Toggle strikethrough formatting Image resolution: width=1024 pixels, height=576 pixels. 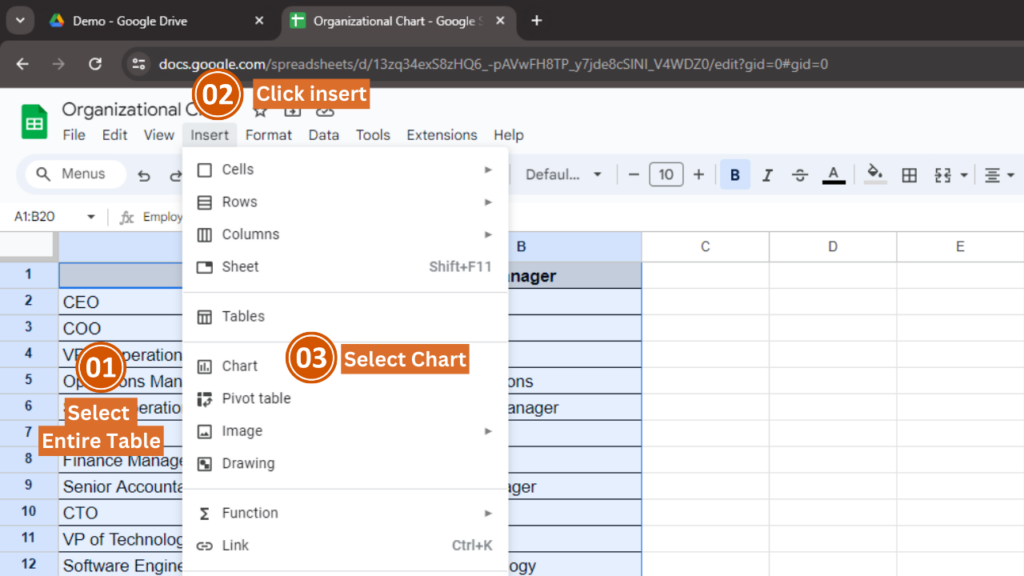800,174
